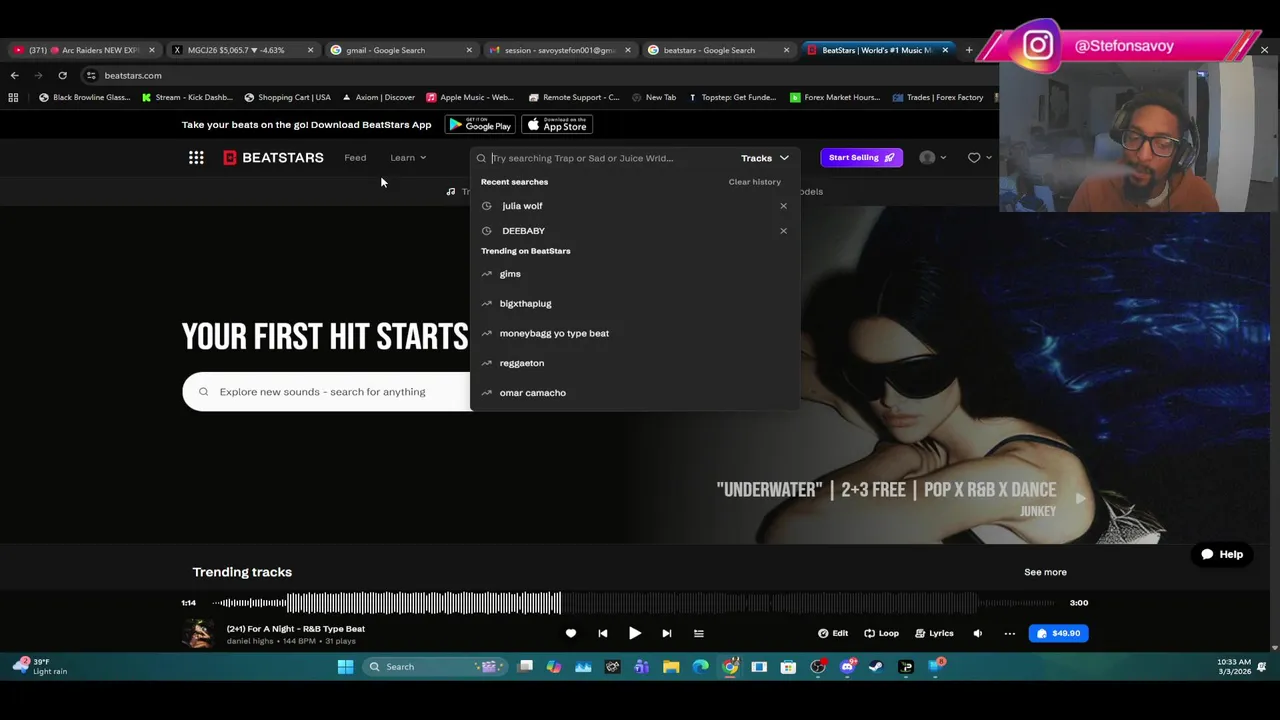The width and height of the screenshot is (1280, 720).
Task: Clear the search history
Action: tap(754, 182)
